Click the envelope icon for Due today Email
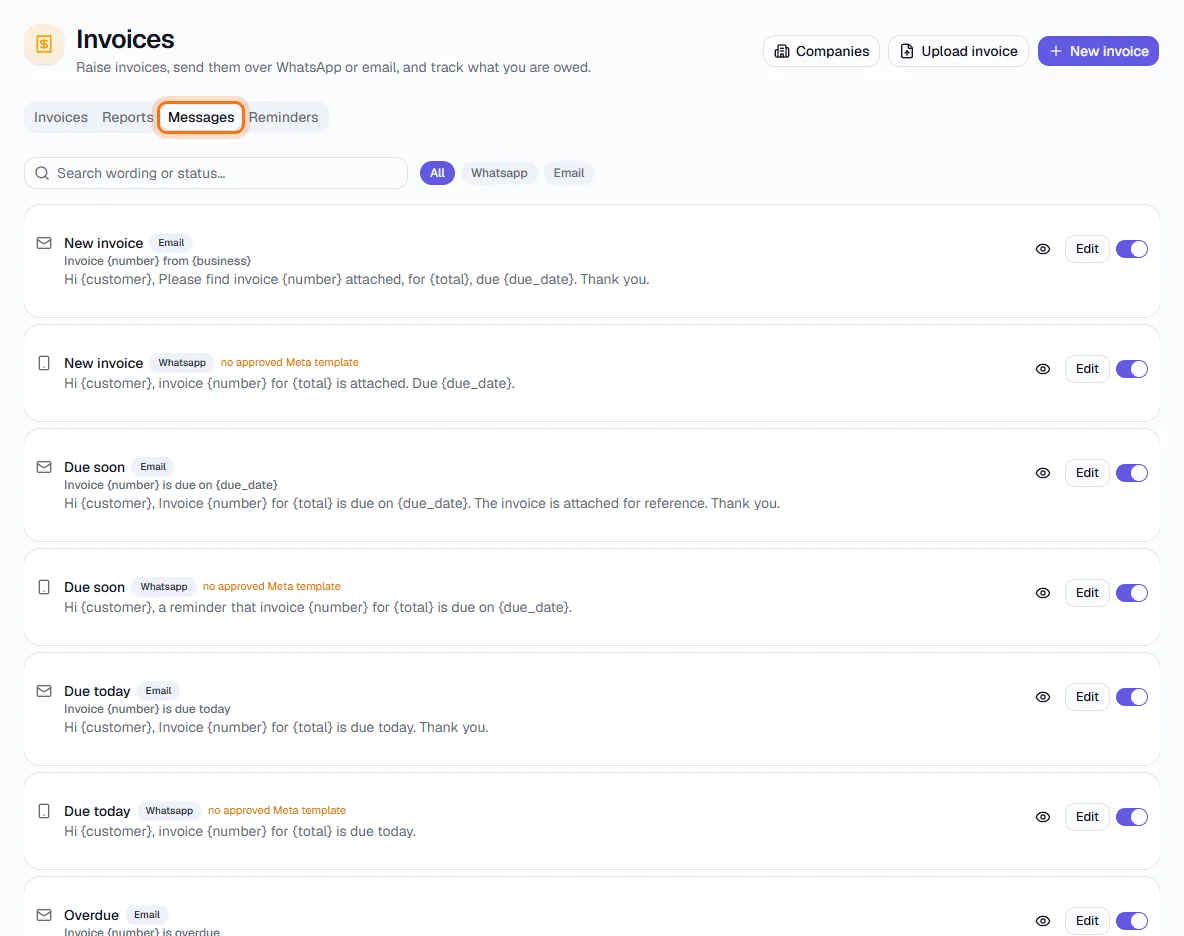1184x936 pixels. click(x=44, y=691)
